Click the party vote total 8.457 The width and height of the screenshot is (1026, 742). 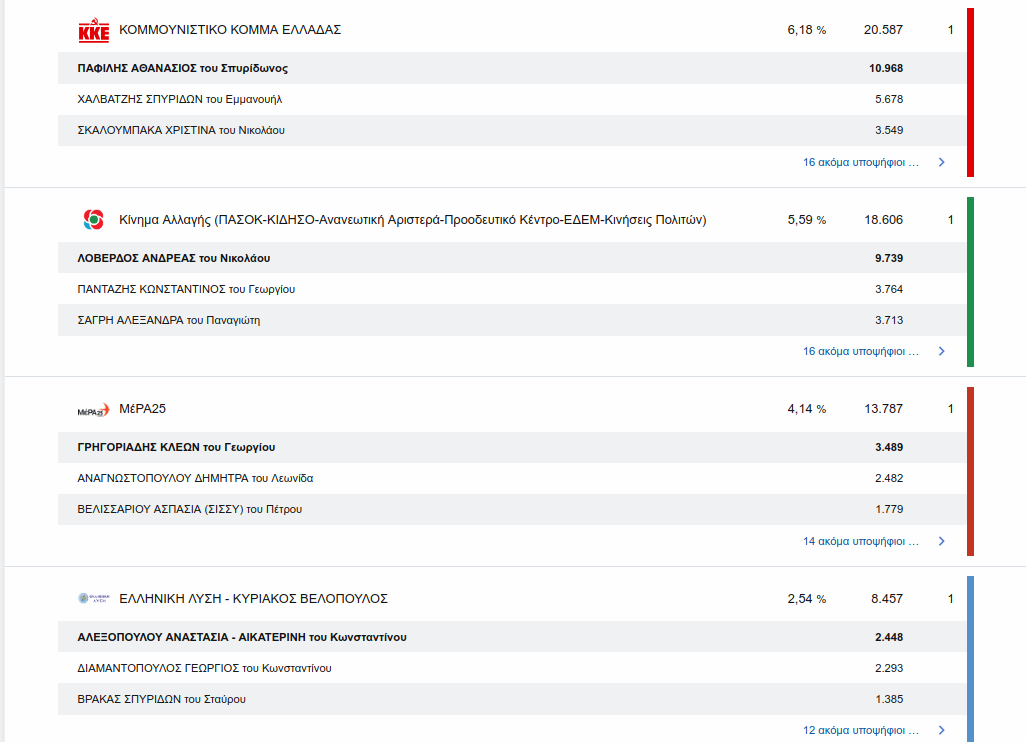pyautogui.click(x=887, y=599)
